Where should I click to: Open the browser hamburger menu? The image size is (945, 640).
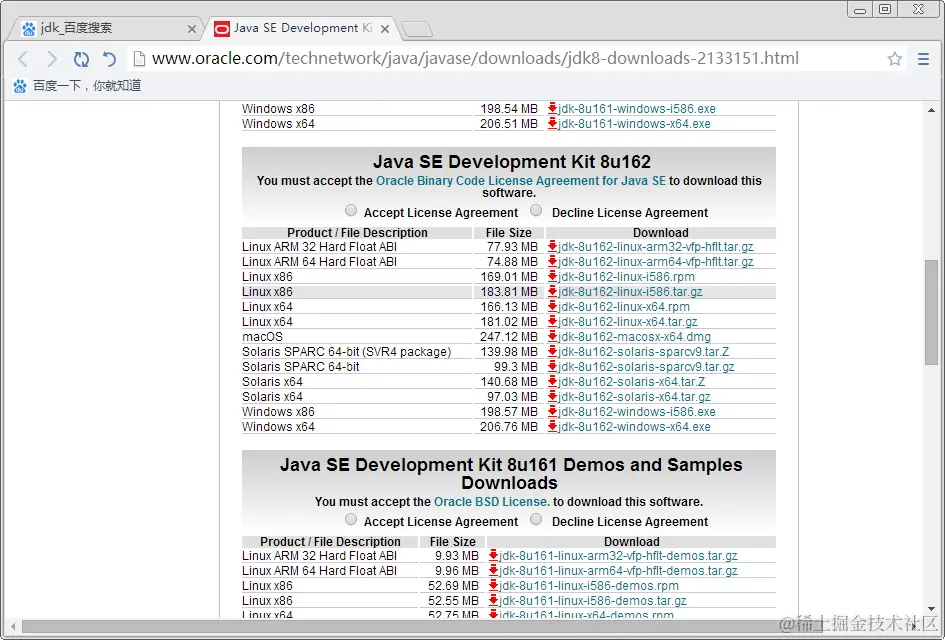click(x=923, y=58)
